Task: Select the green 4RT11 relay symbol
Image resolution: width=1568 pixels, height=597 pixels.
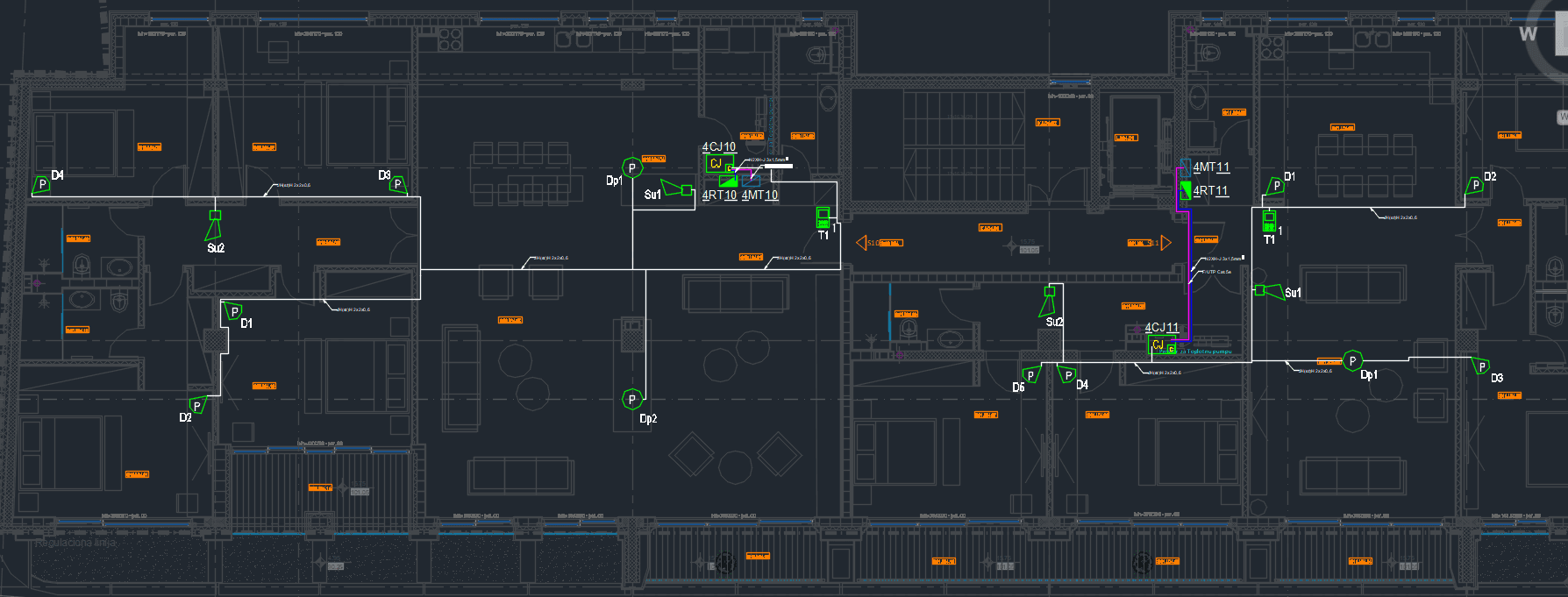Action: click(x=1185, y=190)
